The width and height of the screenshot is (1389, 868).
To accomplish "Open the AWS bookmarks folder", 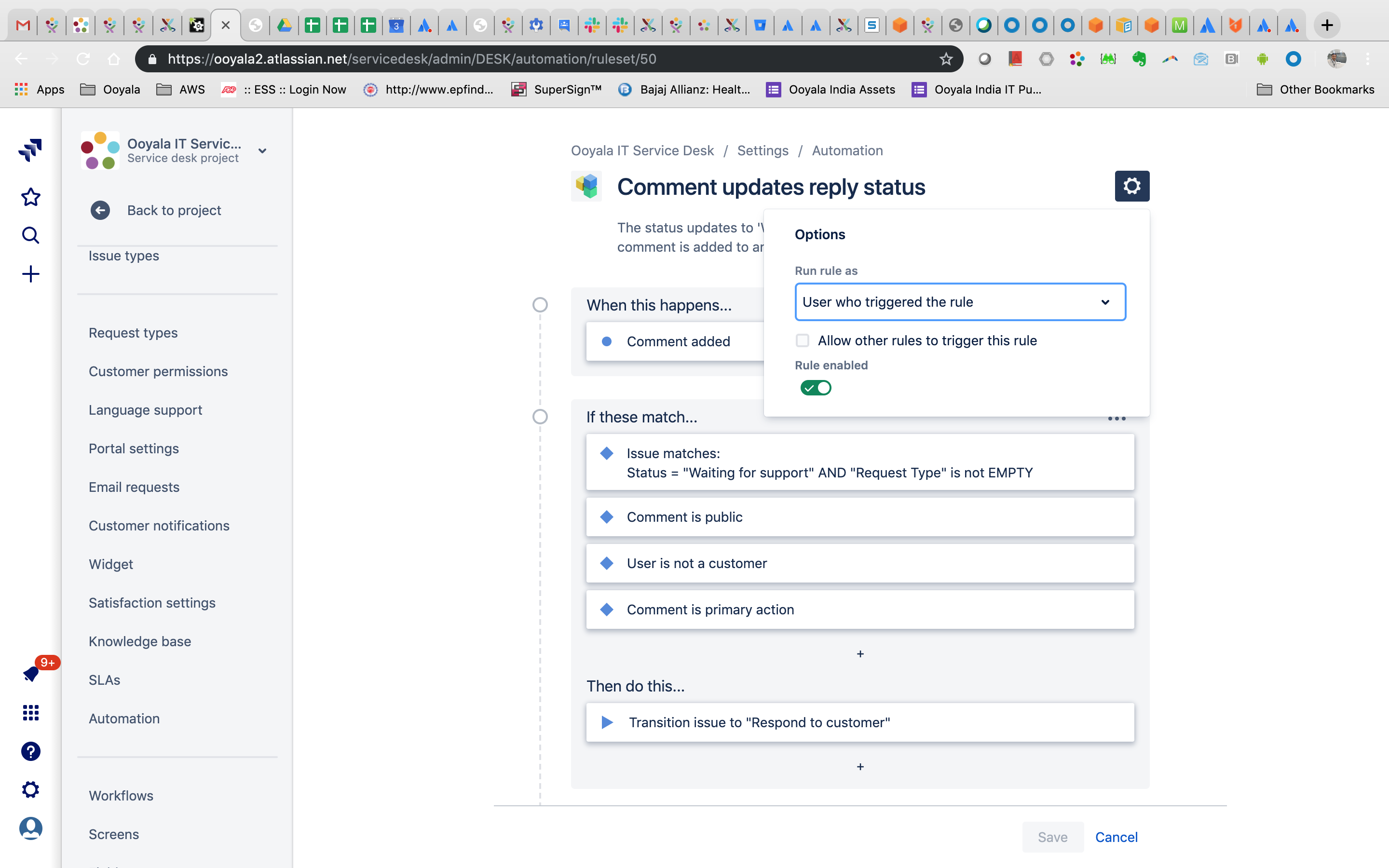I will [180, 90].
